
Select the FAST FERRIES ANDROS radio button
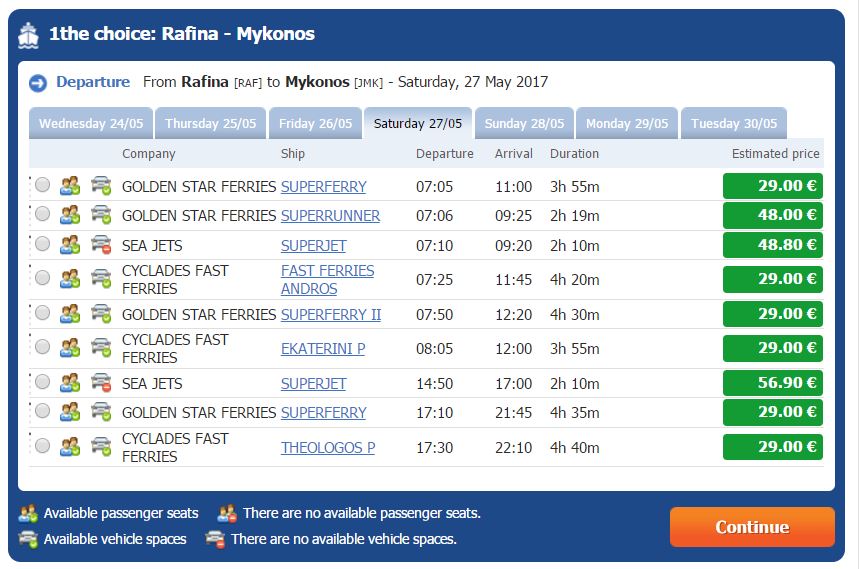pos(42,278)
